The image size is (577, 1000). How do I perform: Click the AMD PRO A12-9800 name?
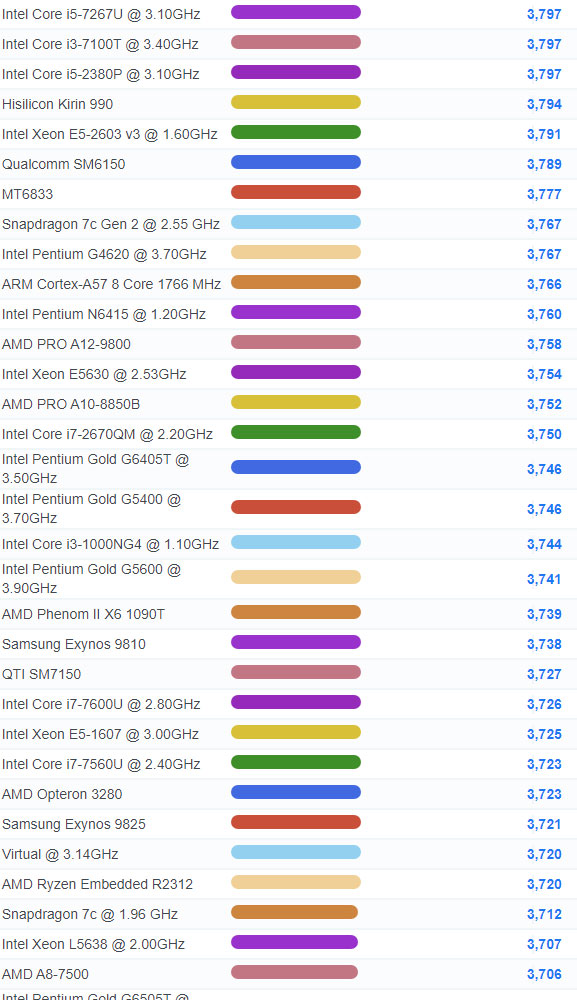(x=66, y=344)
